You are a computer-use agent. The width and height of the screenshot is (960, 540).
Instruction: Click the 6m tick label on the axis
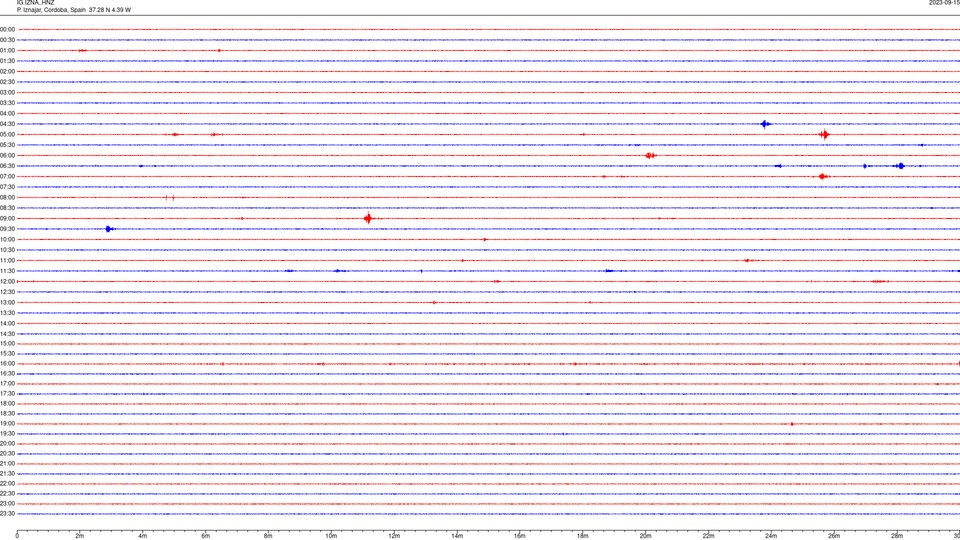206,536
